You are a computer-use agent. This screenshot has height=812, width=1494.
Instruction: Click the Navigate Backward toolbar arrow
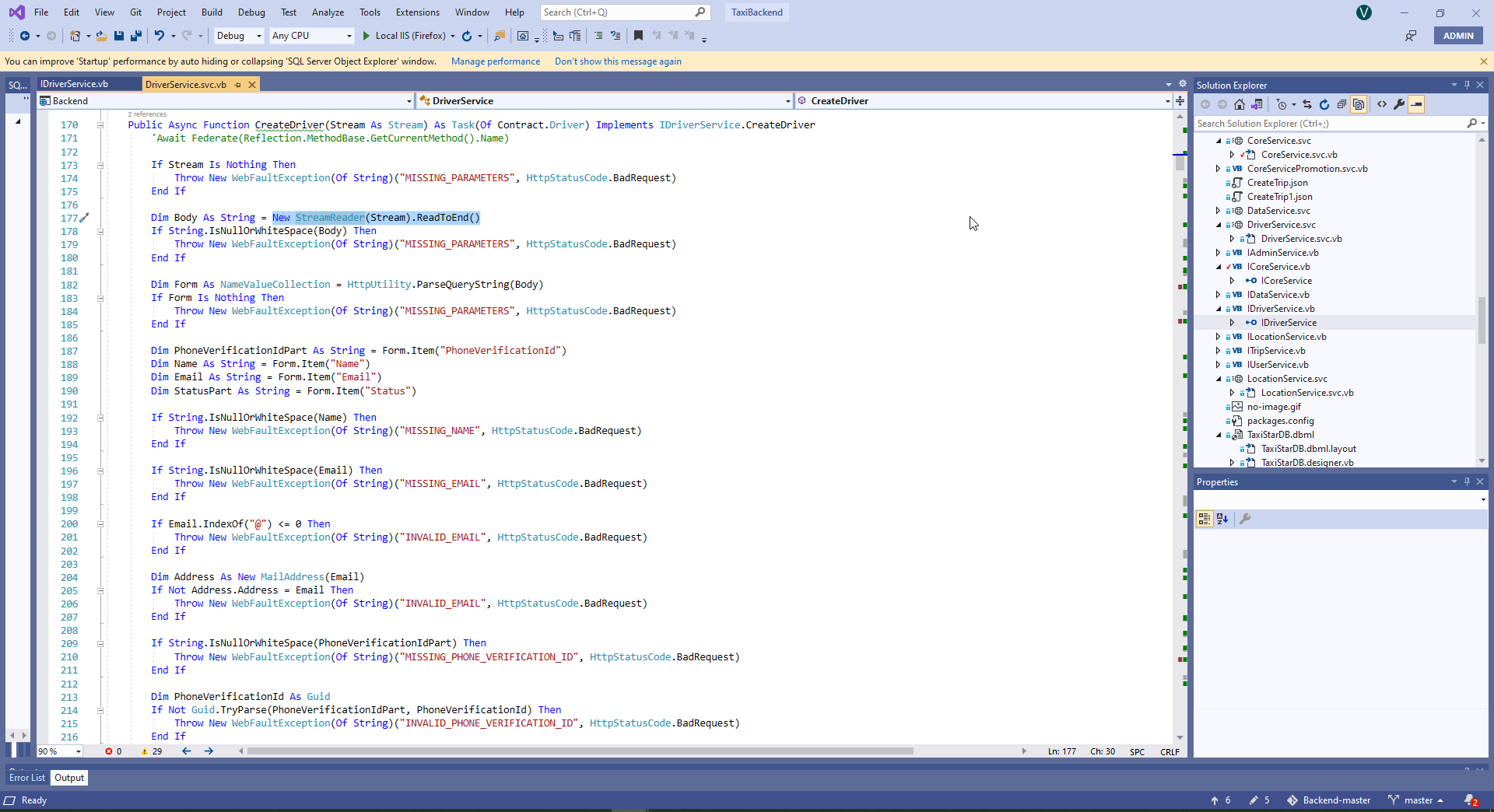tap(25, 36)
